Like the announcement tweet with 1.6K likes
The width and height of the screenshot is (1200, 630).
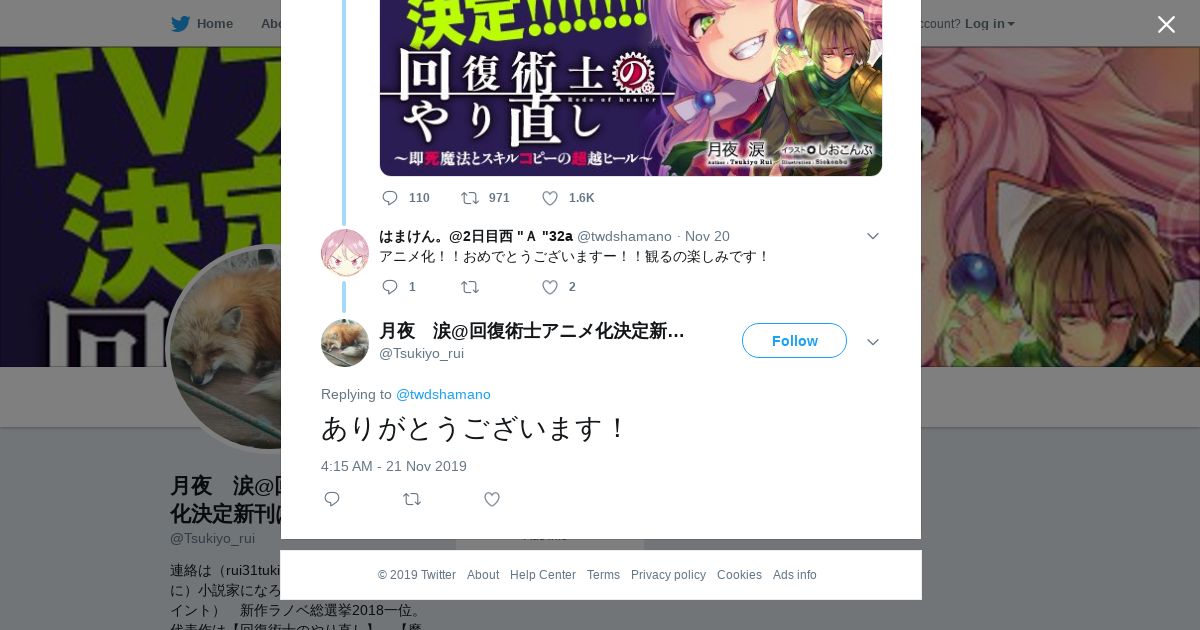(550, 198)
